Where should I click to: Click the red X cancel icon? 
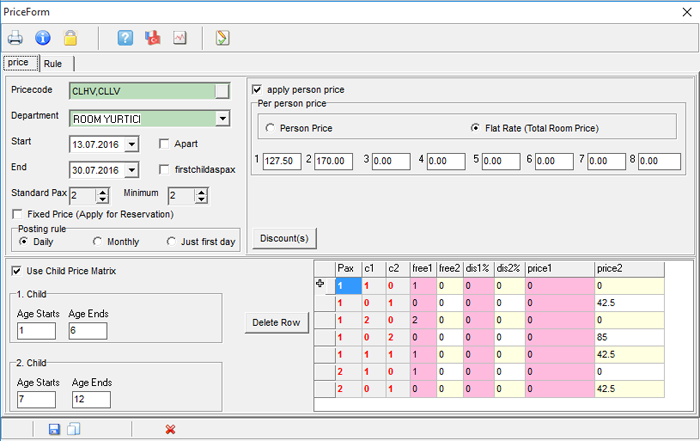[x=170, y=429]
